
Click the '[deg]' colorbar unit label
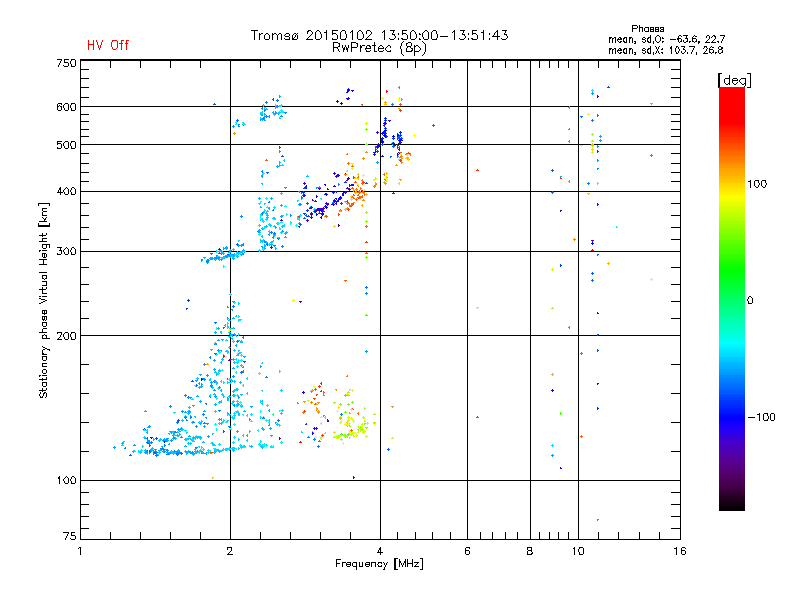pyautogui.click(x=734, y=80)
